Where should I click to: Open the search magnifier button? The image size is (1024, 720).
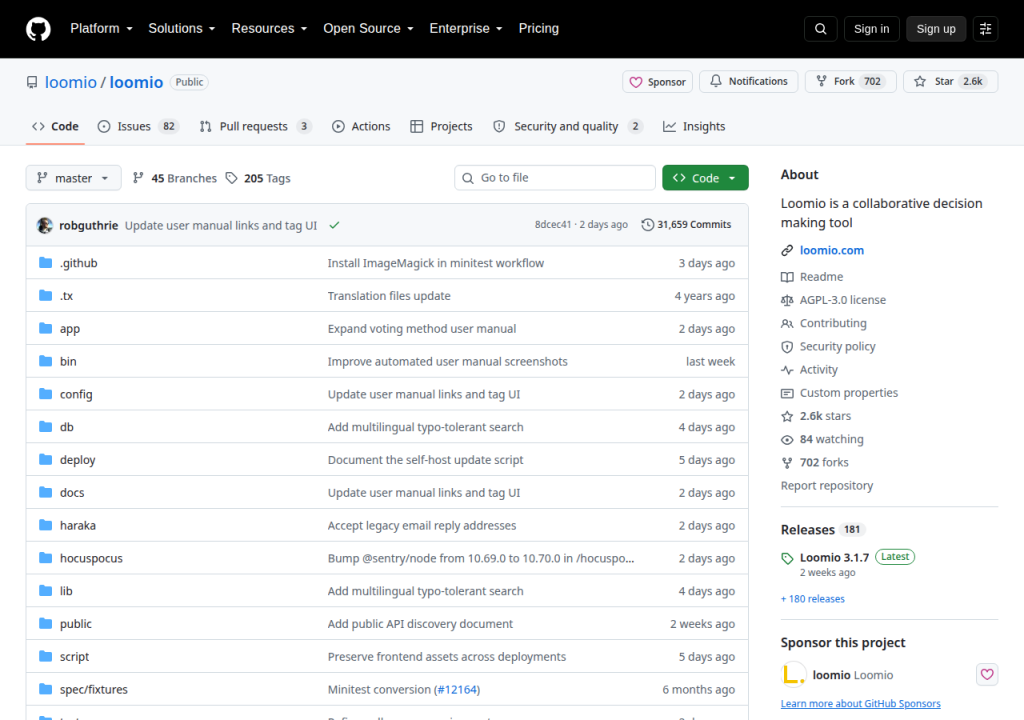click(x=820, y=29)
